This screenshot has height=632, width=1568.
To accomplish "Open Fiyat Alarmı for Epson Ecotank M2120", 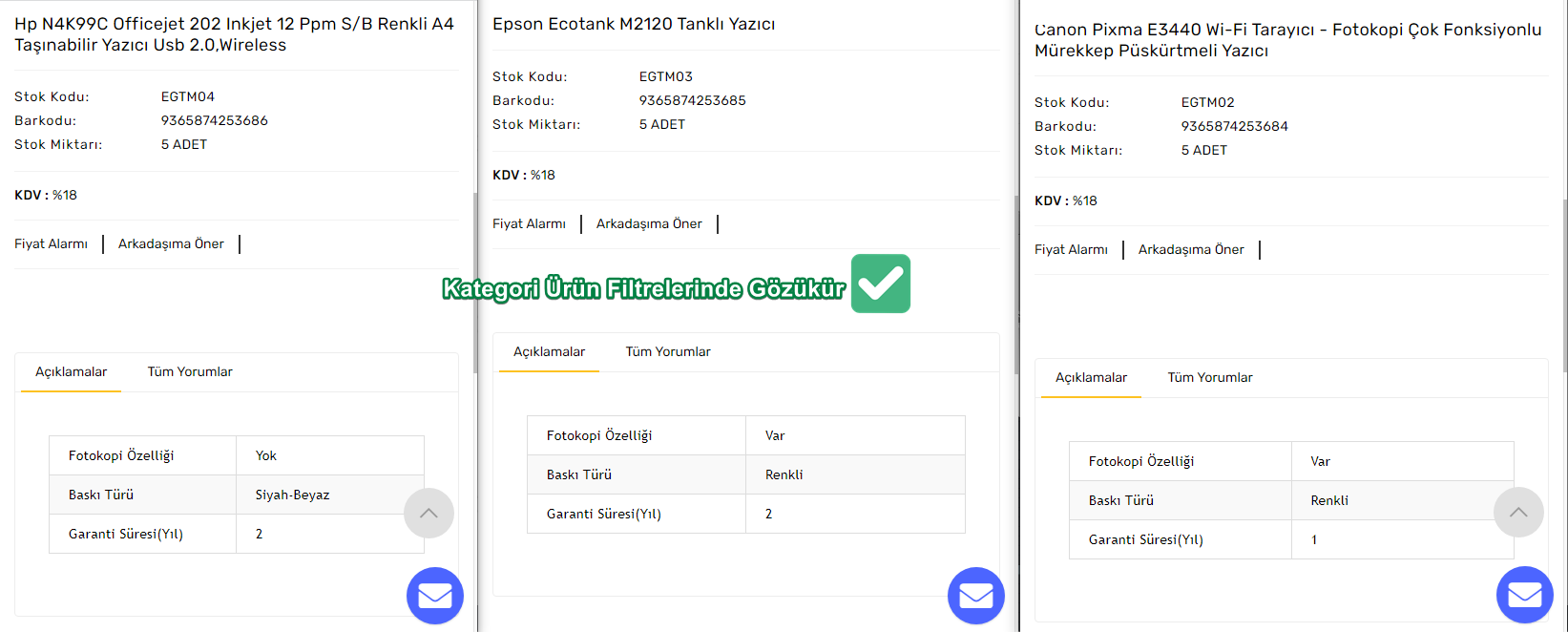I will 529,224.
